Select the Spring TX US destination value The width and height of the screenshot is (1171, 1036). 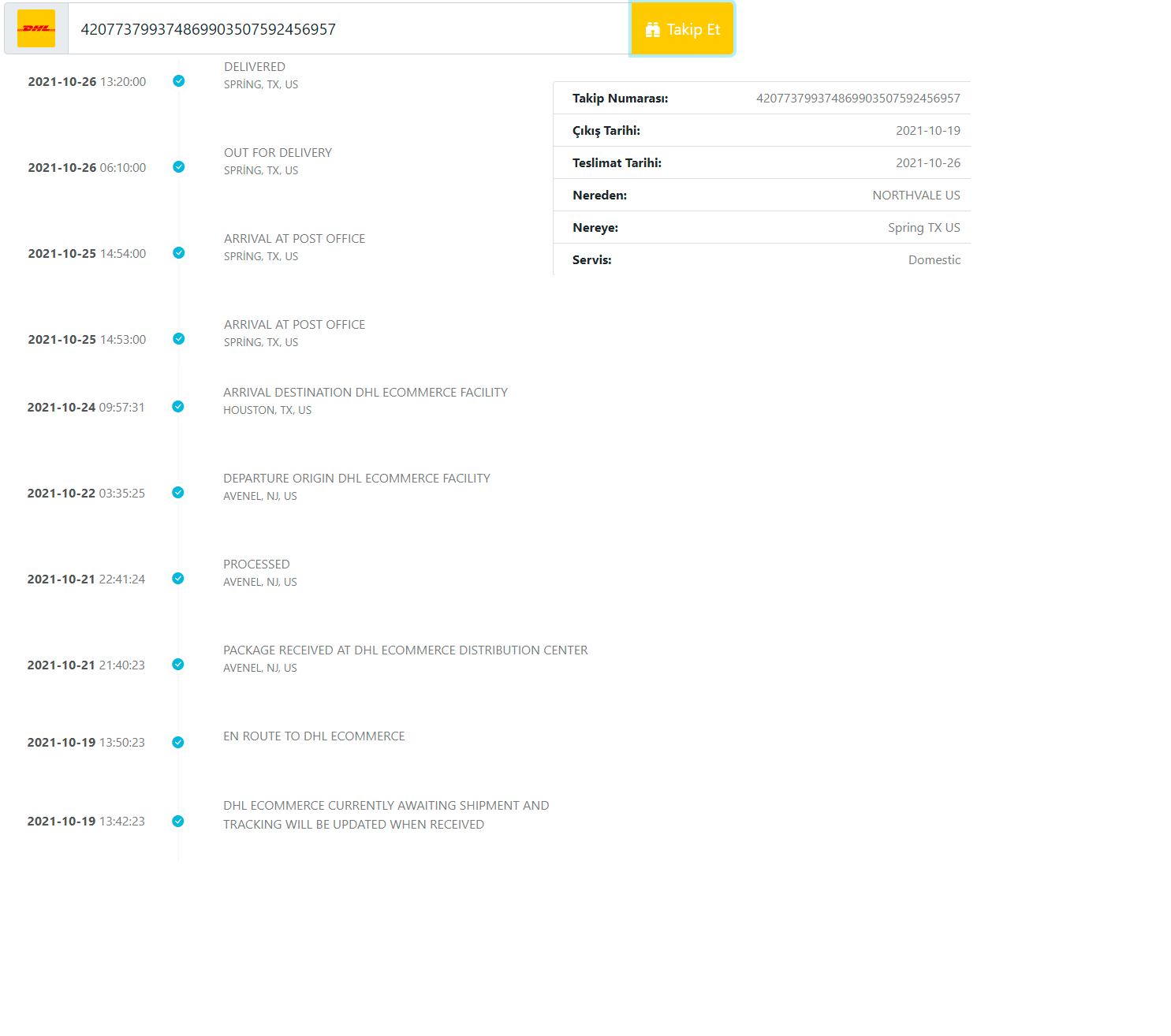(924, 228)
